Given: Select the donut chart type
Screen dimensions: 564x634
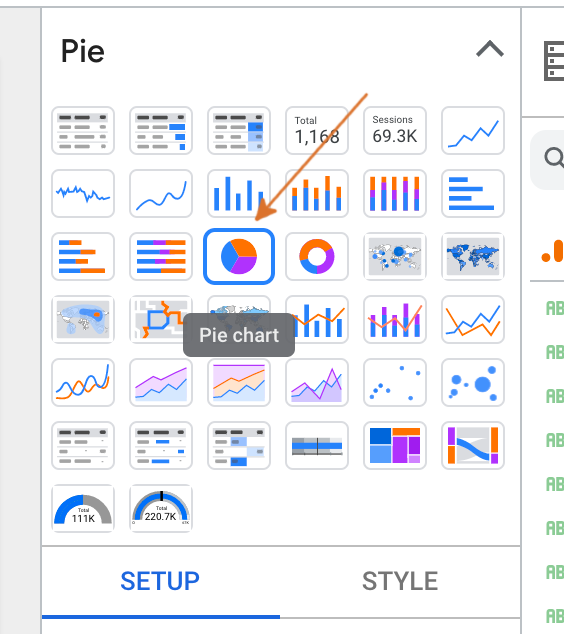Looking at the screenshot, I should 317,256.
